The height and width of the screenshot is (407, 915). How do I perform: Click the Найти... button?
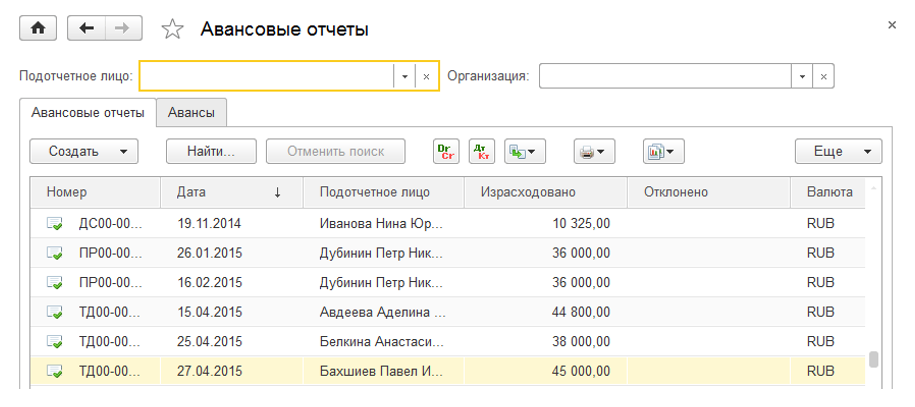coord(209,152)
